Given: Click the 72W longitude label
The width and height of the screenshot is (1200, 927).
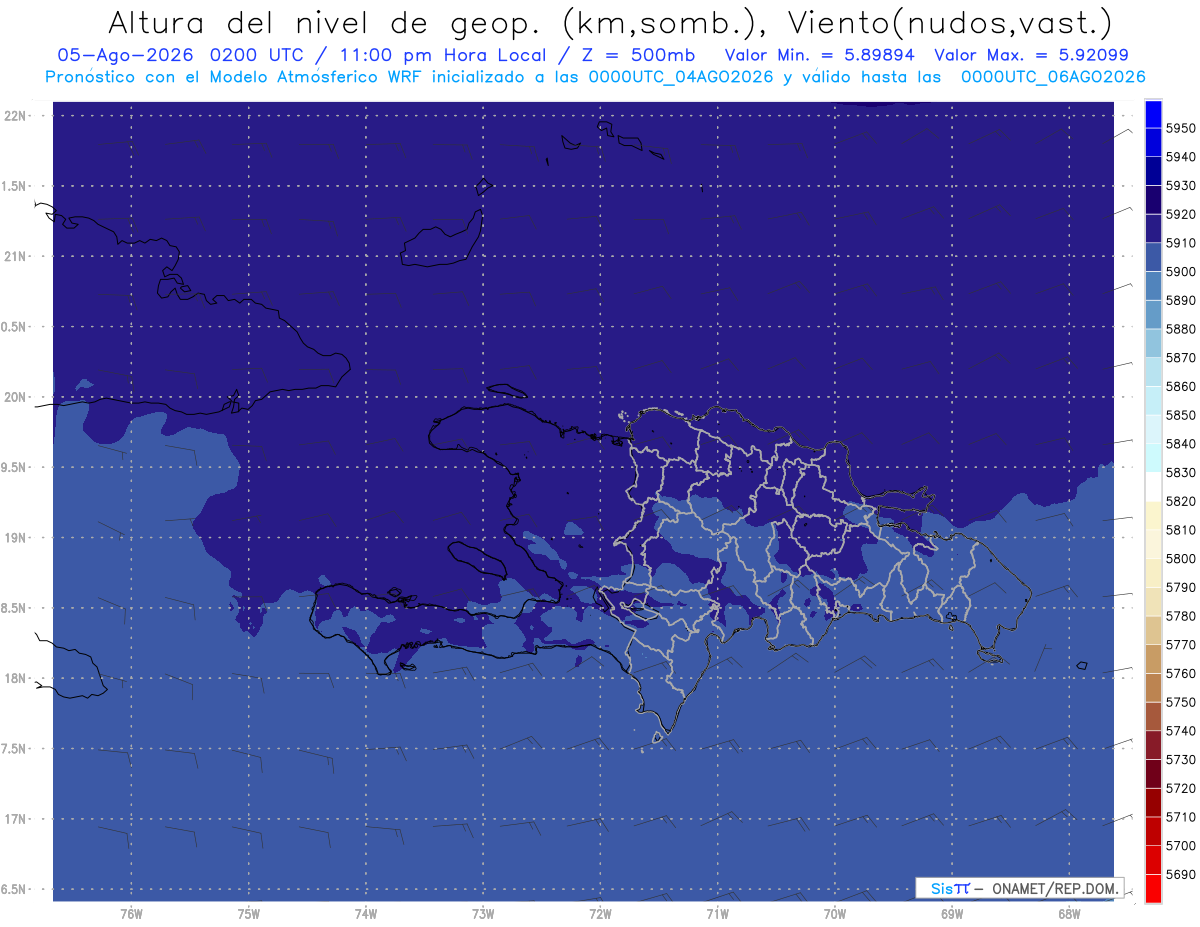Looking at the screenshot, I should tap(600, 913).
